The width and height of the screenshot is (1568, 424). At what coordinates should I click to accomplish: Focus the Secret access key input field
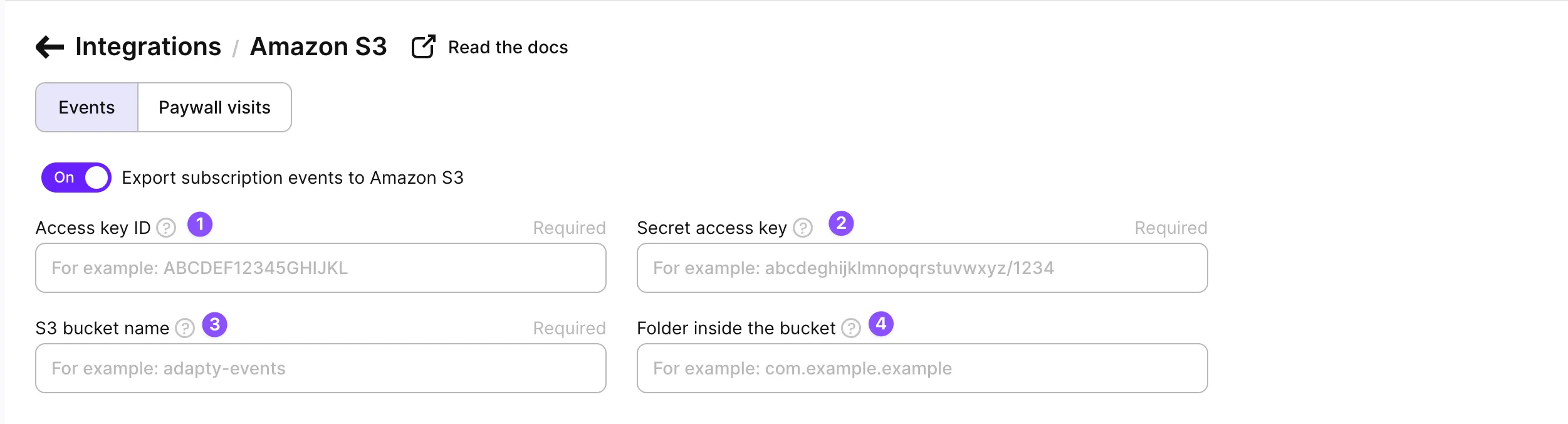(x=922, y=268)
